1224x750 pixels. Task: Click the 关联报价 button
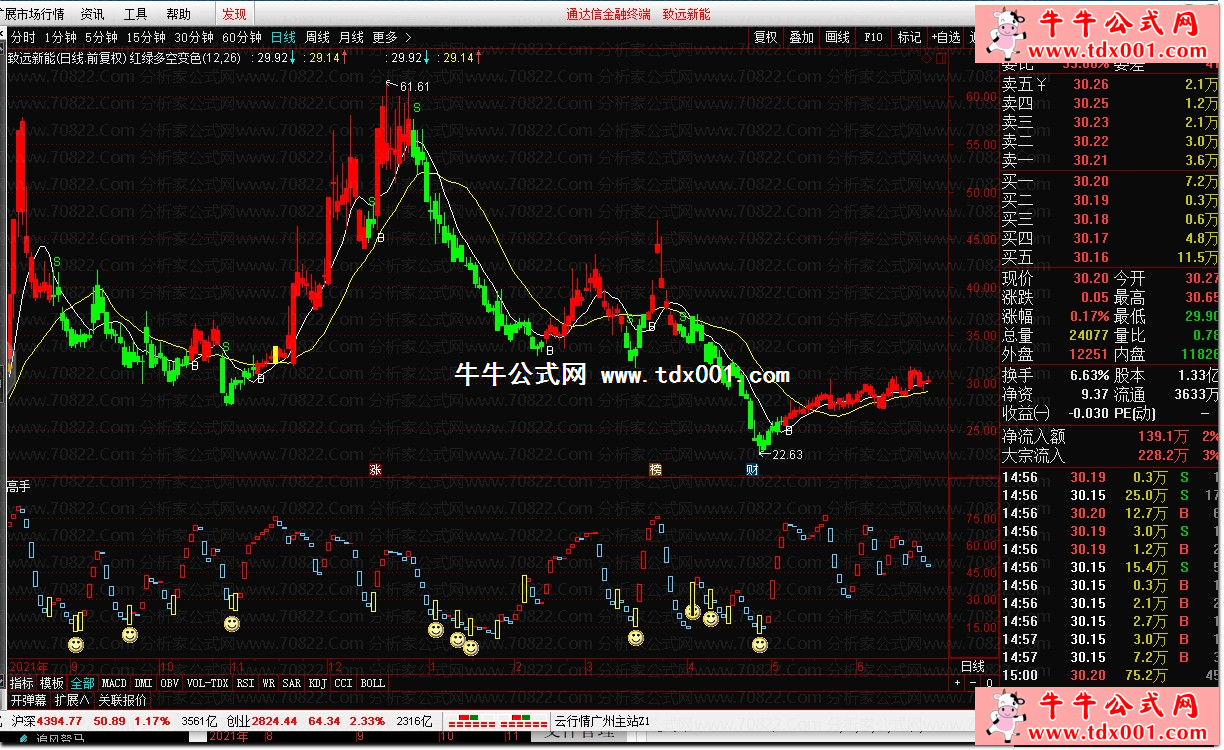pyautogui.click(x=122, y=700)
